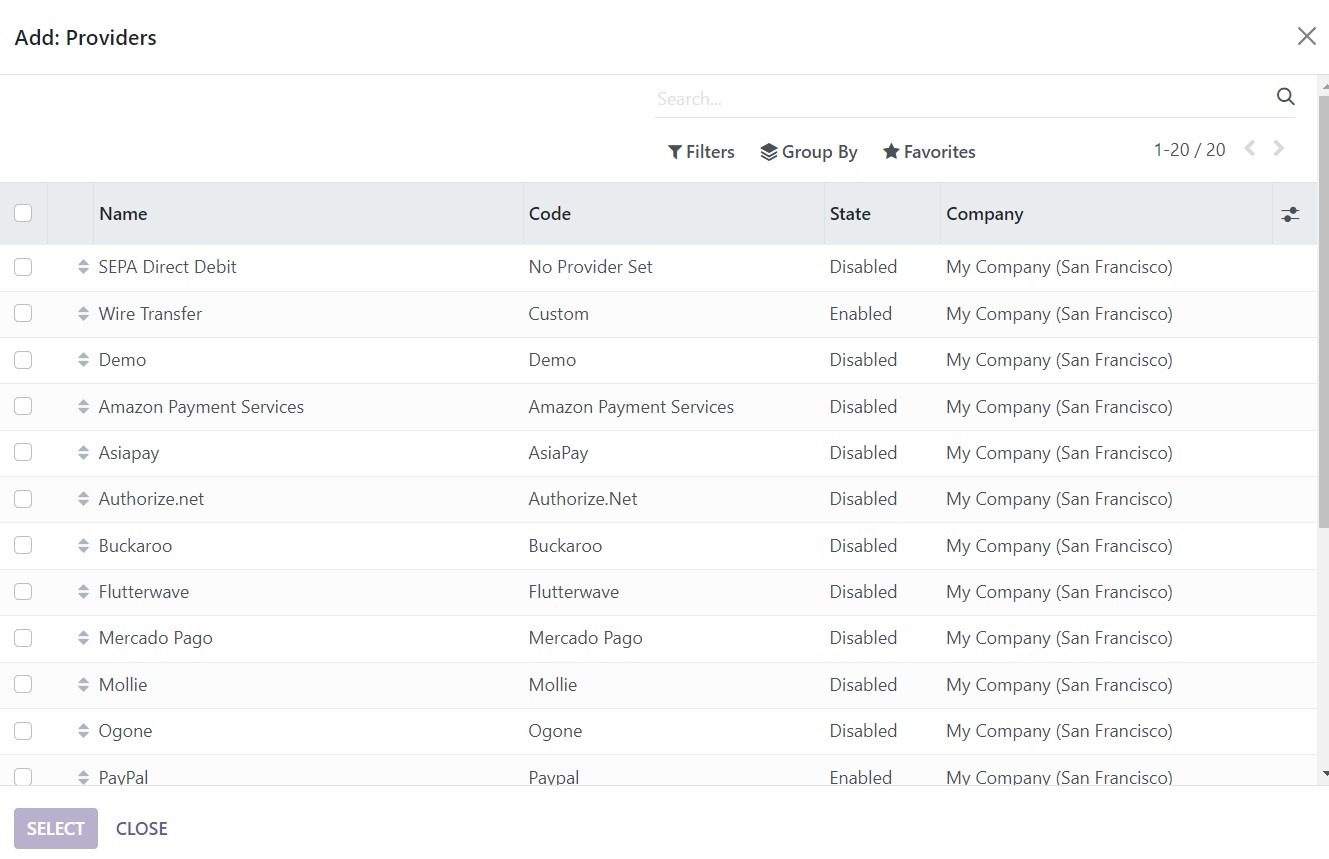The image size is (1329, 859).
Task: Click the drag handle for Buckaroo
Action: (x=83, y=546)
